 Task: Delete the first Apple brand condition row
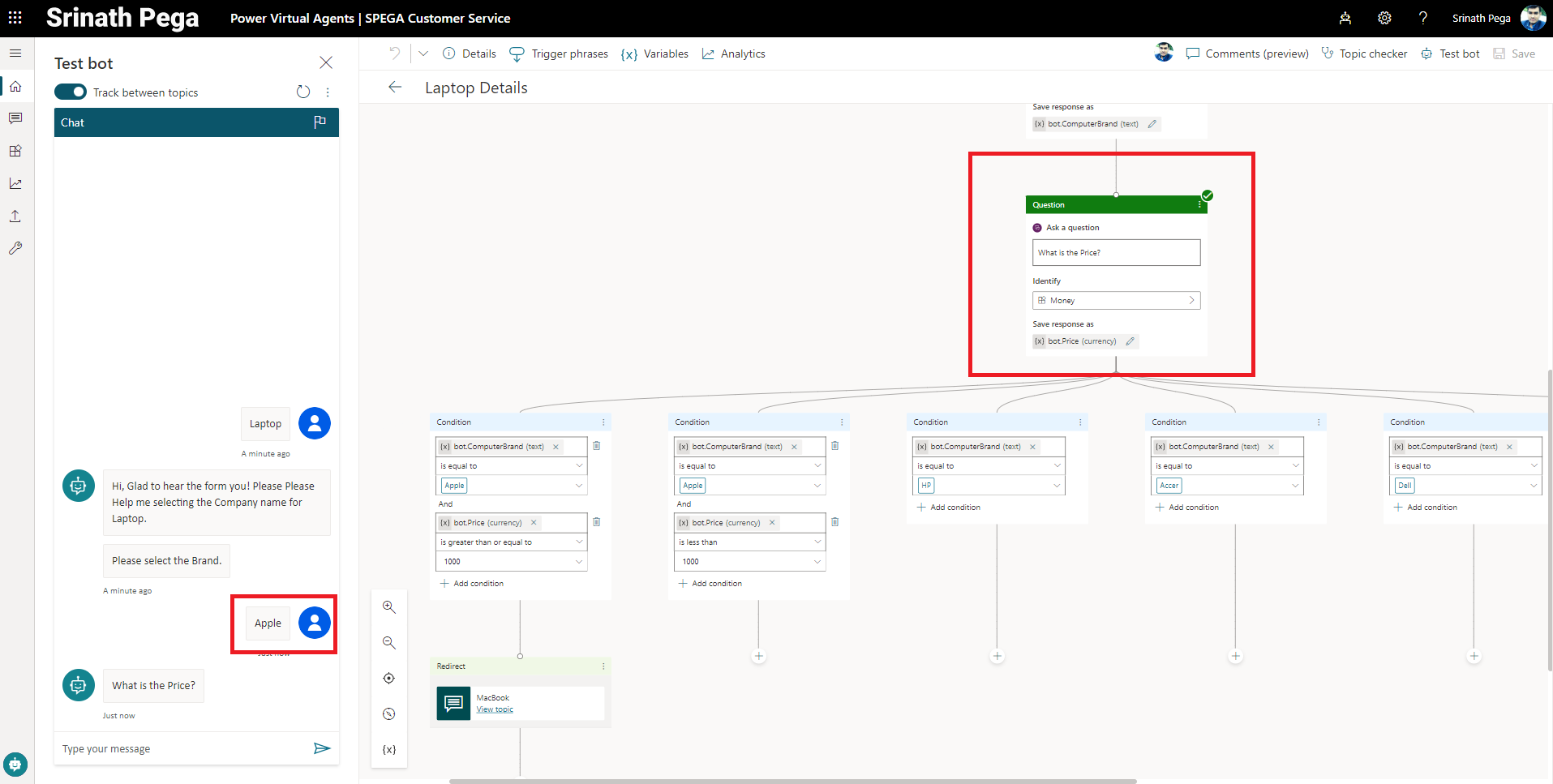[597, 446]
